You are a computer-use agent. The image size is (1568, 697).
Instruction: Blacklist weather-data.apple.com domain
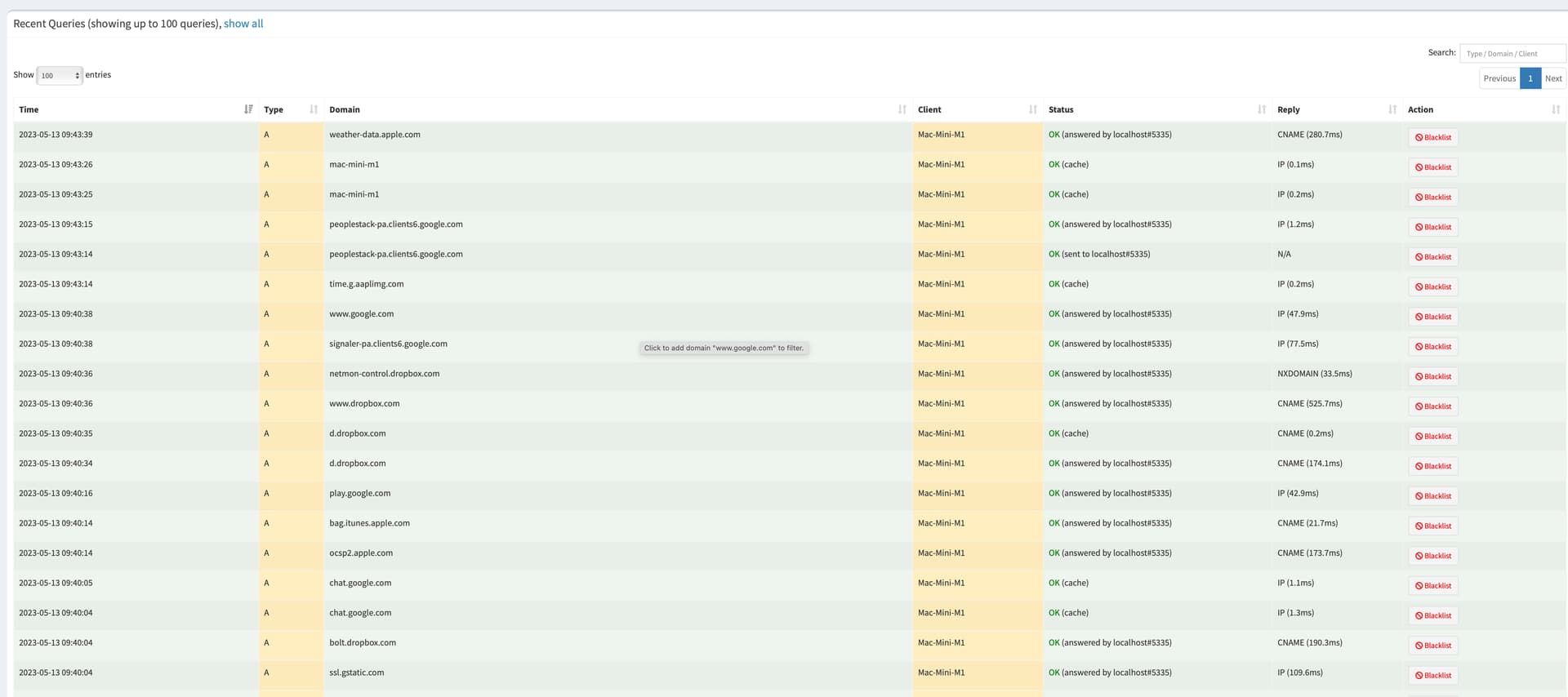[x=1432, y=137]
